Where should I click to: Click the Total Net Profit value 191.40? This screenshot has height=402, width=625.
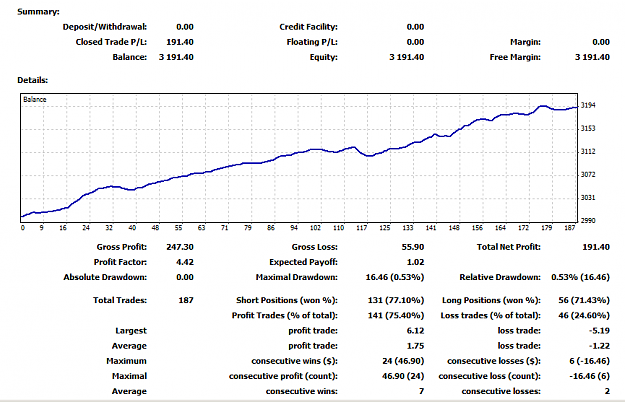[596, 247]
